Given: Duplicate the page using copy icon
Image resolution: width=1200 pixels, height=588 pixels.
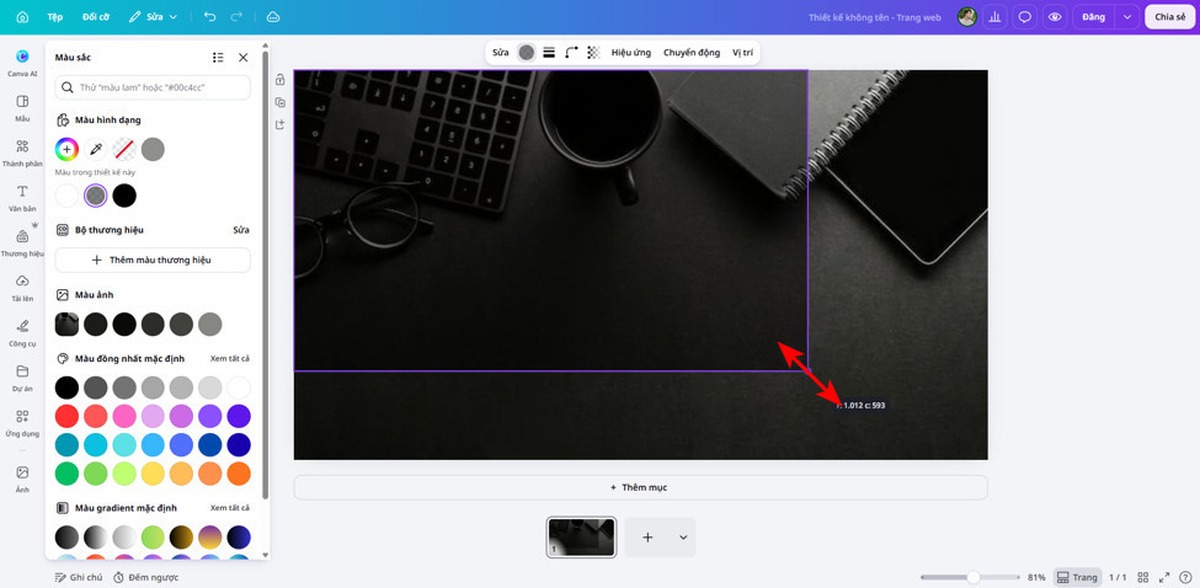Looking at the screenshot, I should [280, 102].
